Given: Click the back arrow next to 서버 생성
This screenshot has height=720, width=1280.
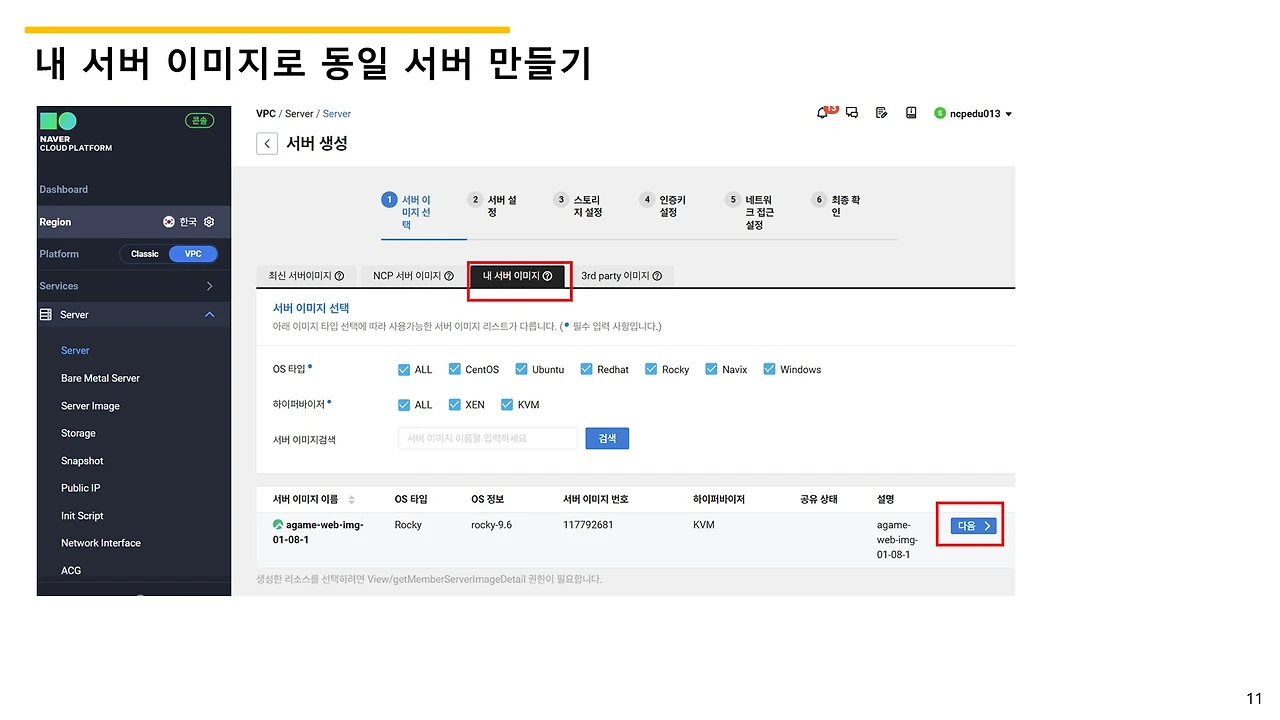Looking at the screenshot, I should [x=266, y=143].
